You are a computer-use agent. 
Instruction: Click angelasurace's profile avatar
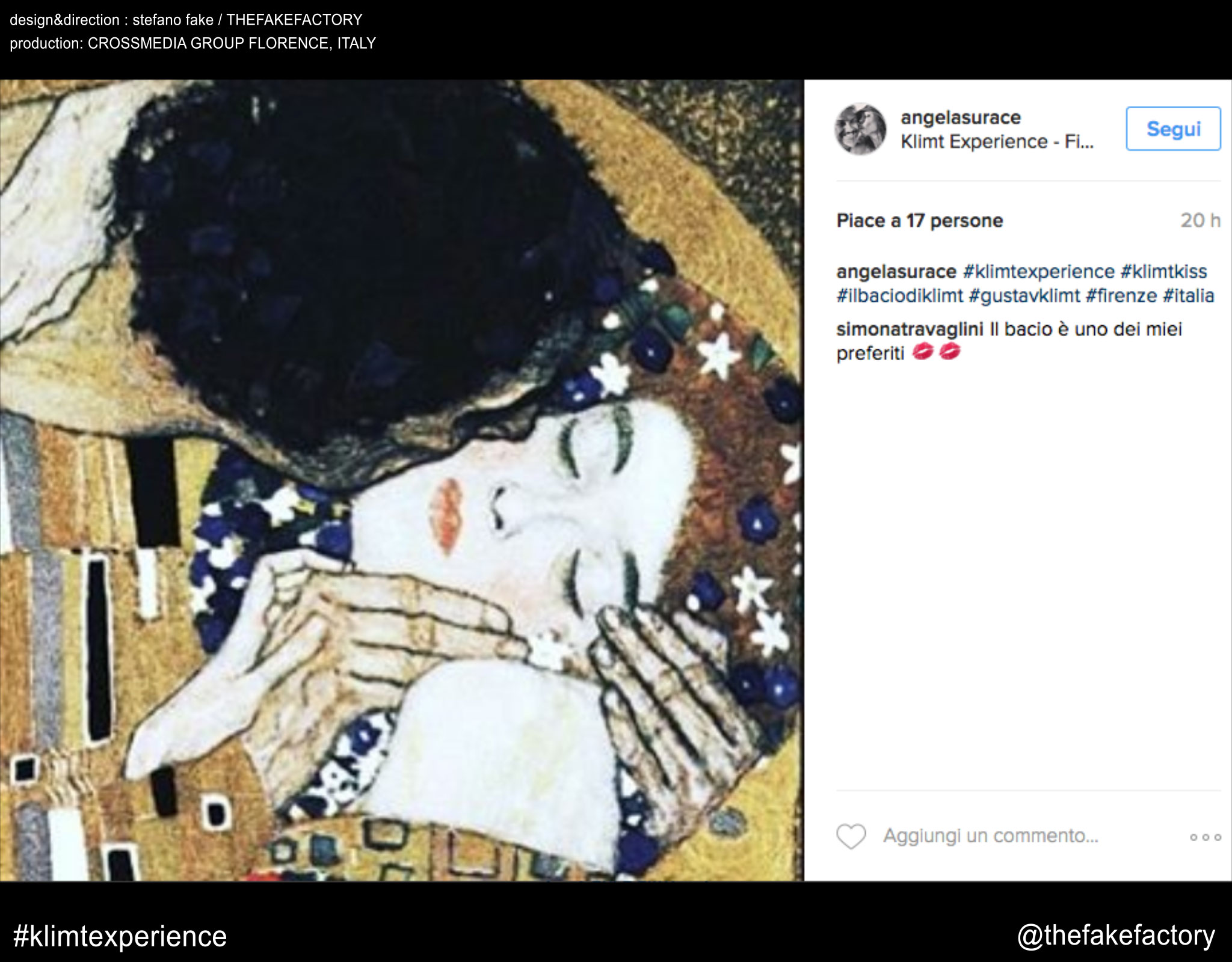[860, 129]
